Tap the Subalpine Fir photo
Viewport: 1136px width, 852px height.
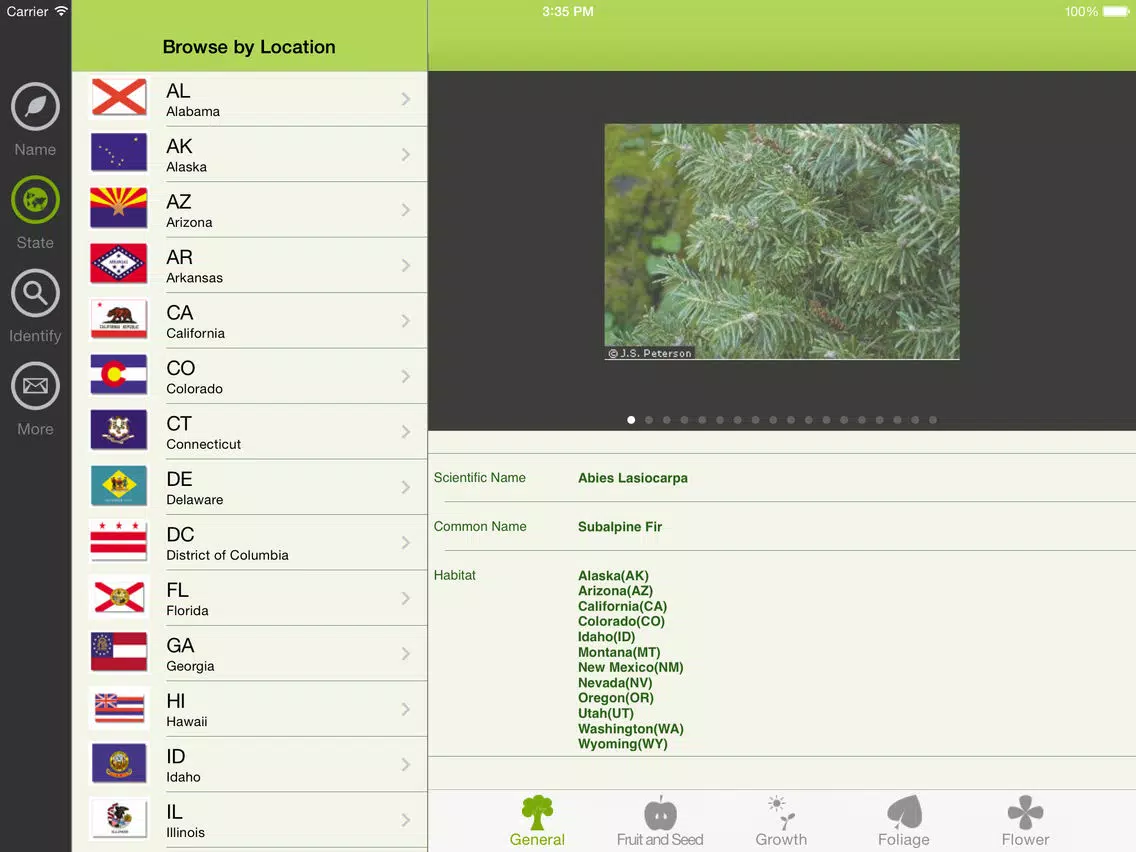click(782, 241)
